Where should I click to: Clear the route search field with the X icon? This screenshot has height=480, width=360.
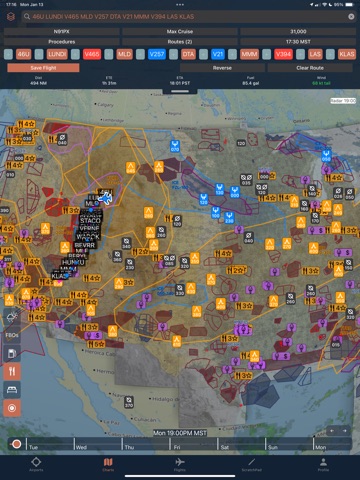point(351,17)
